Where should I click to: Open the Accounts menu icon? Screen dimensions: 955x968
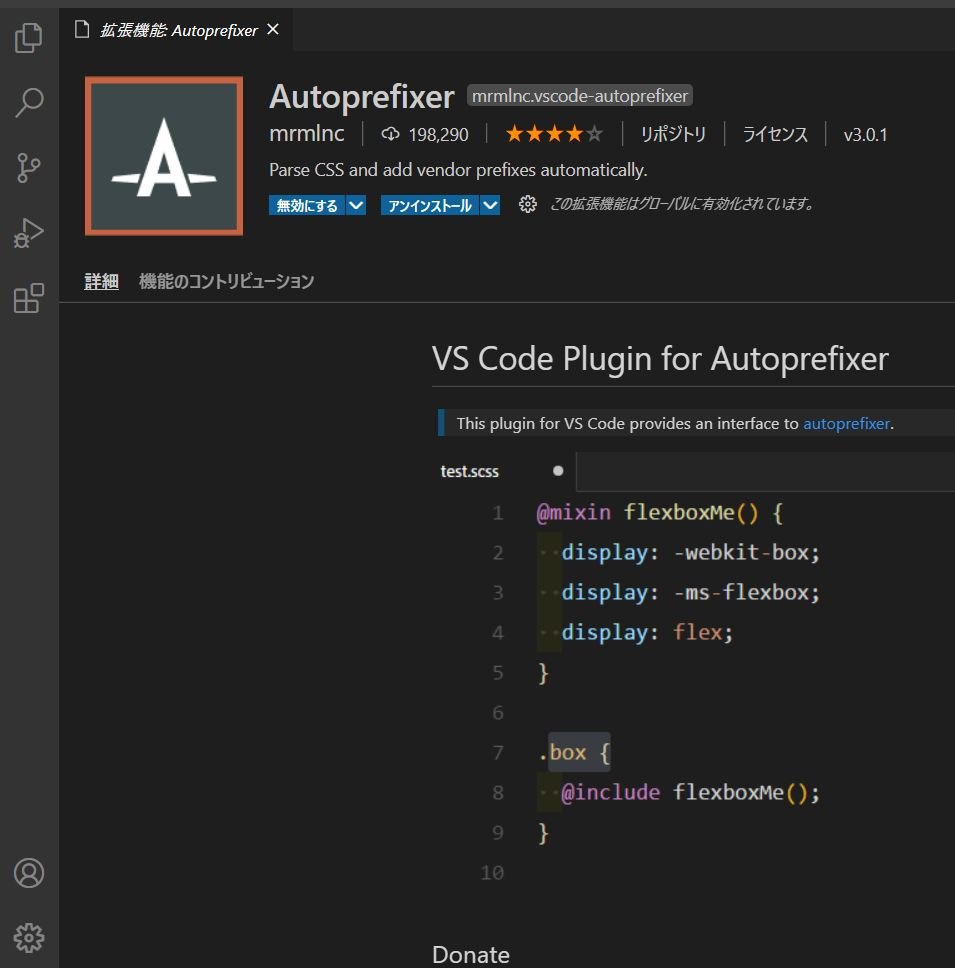pos(29,873)
